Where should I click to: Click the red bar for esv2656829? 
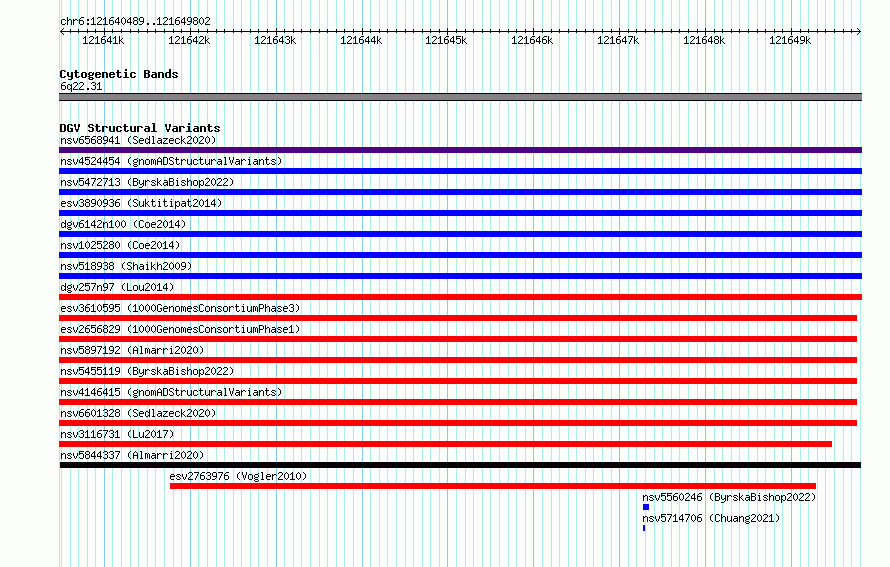pos(458,339)
